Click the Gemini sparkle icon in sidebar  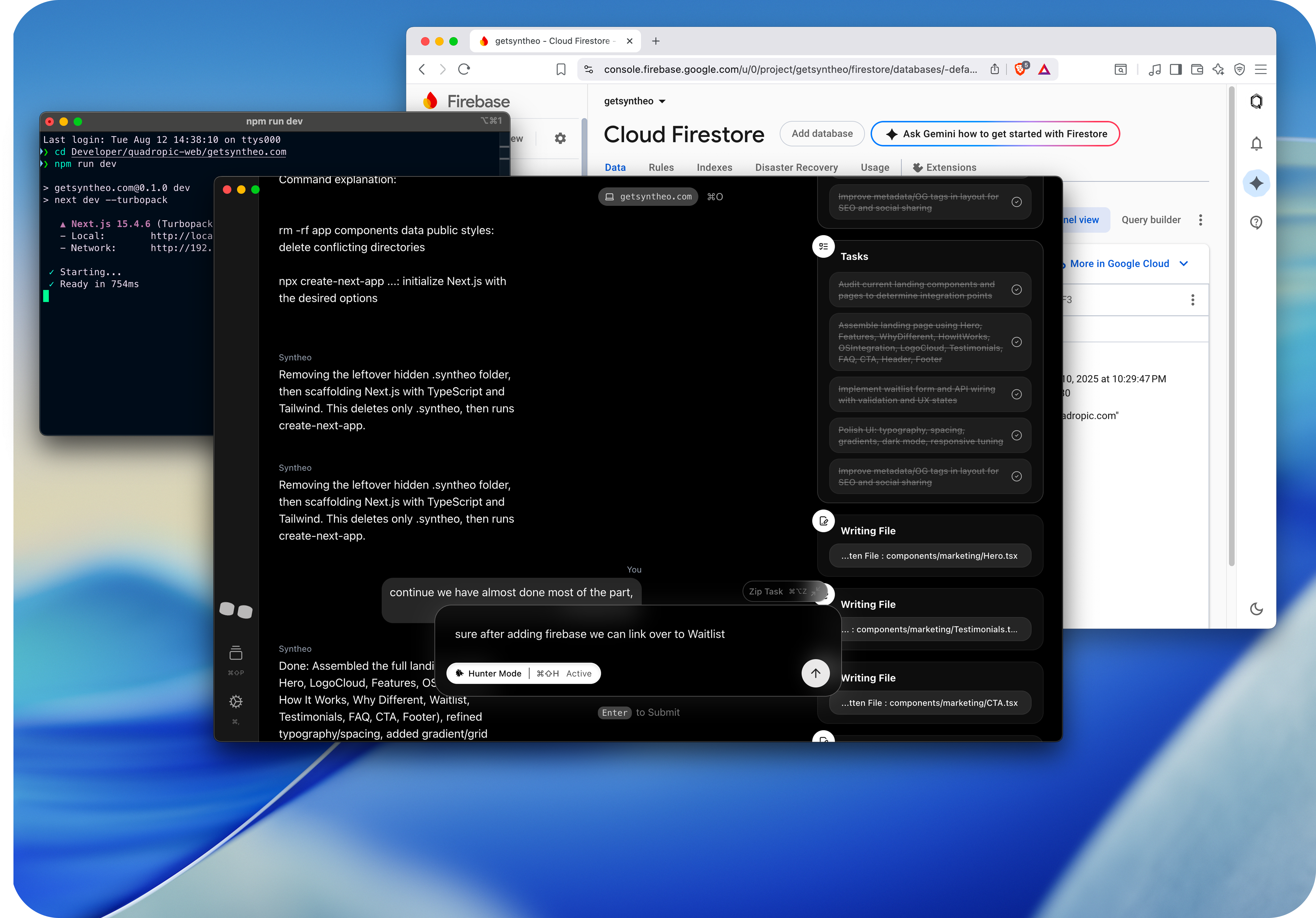(1256, 183)
